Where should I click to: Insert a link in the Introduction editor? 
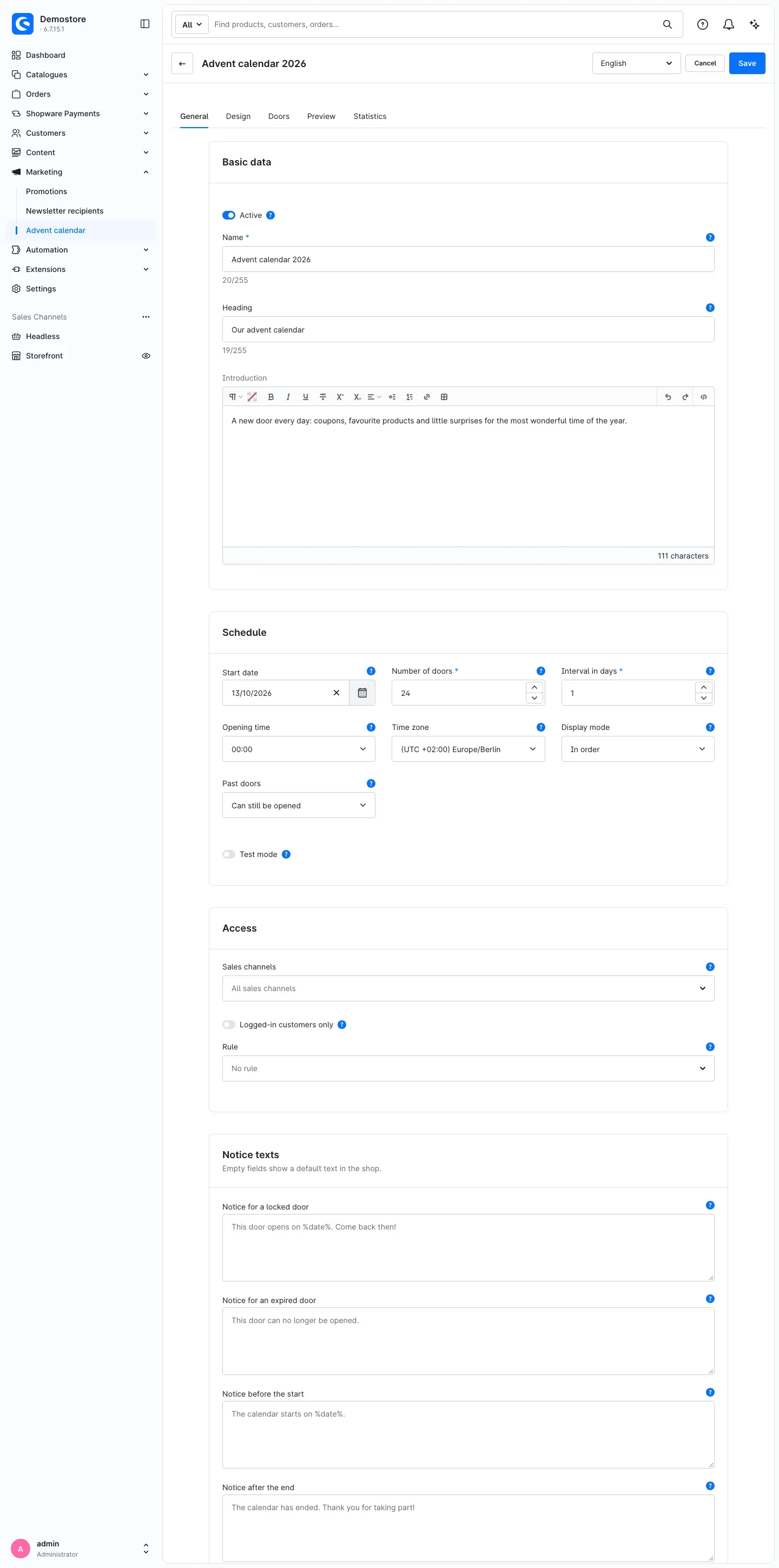[x=427, y=397]
